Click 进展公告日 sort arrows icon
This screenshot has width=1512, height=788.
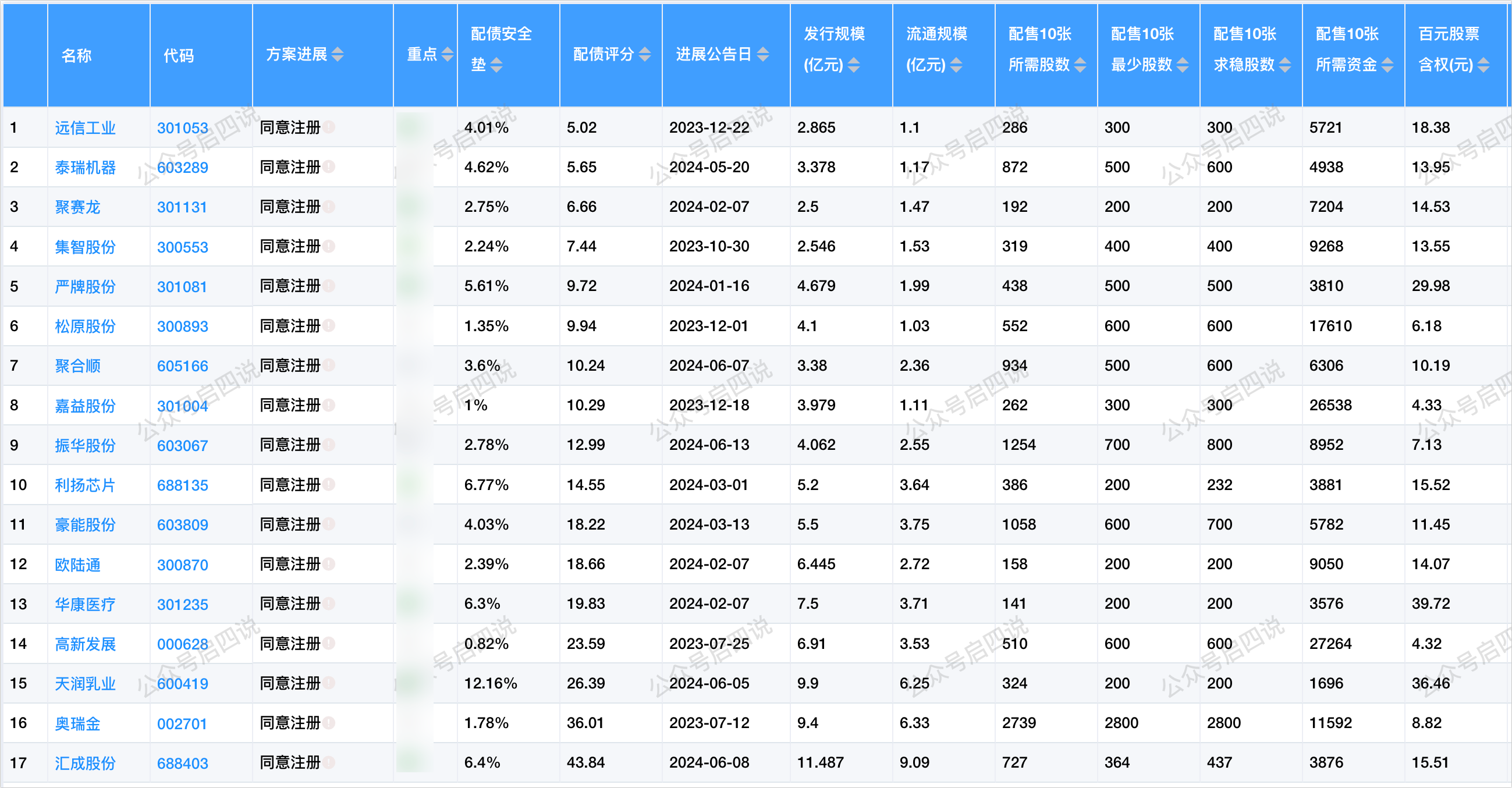click(x=762, y=55)
